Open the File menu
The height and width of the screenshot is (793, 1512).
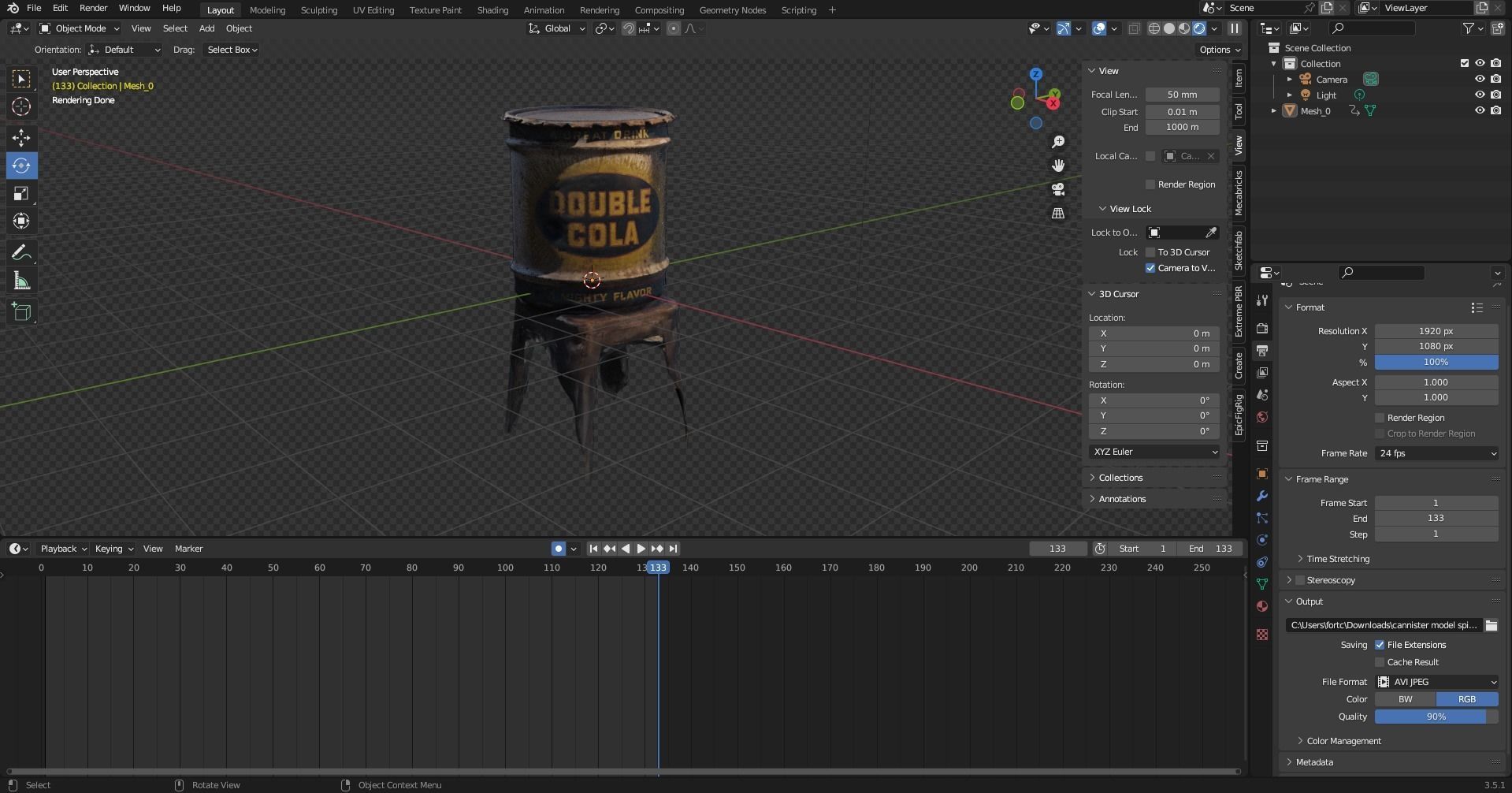34,8
